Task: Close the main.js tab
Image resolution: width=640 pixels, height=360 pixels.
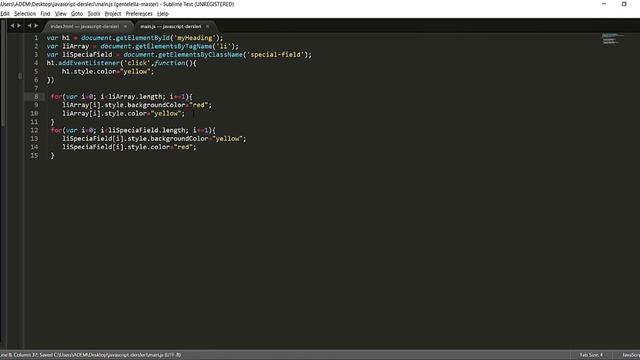Action: click(207, 27)
